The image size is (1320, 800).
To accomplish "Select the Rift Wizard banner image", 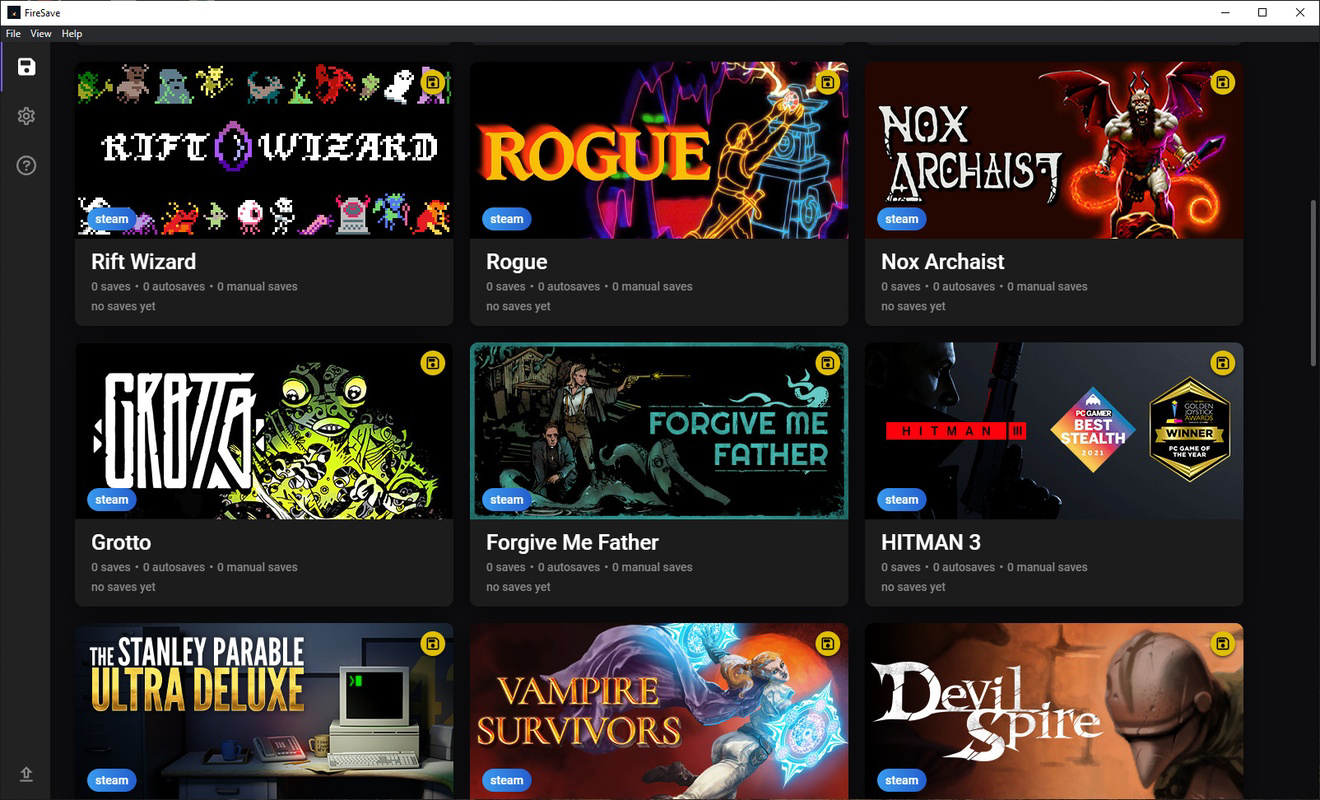I will [264, 150].
